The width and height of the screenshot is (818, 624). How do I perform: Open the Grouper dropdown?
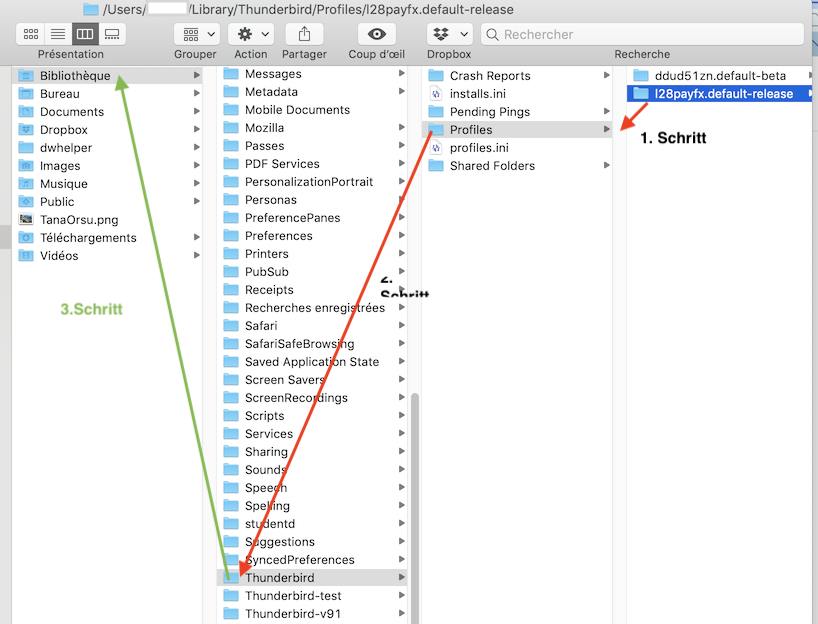197,34
